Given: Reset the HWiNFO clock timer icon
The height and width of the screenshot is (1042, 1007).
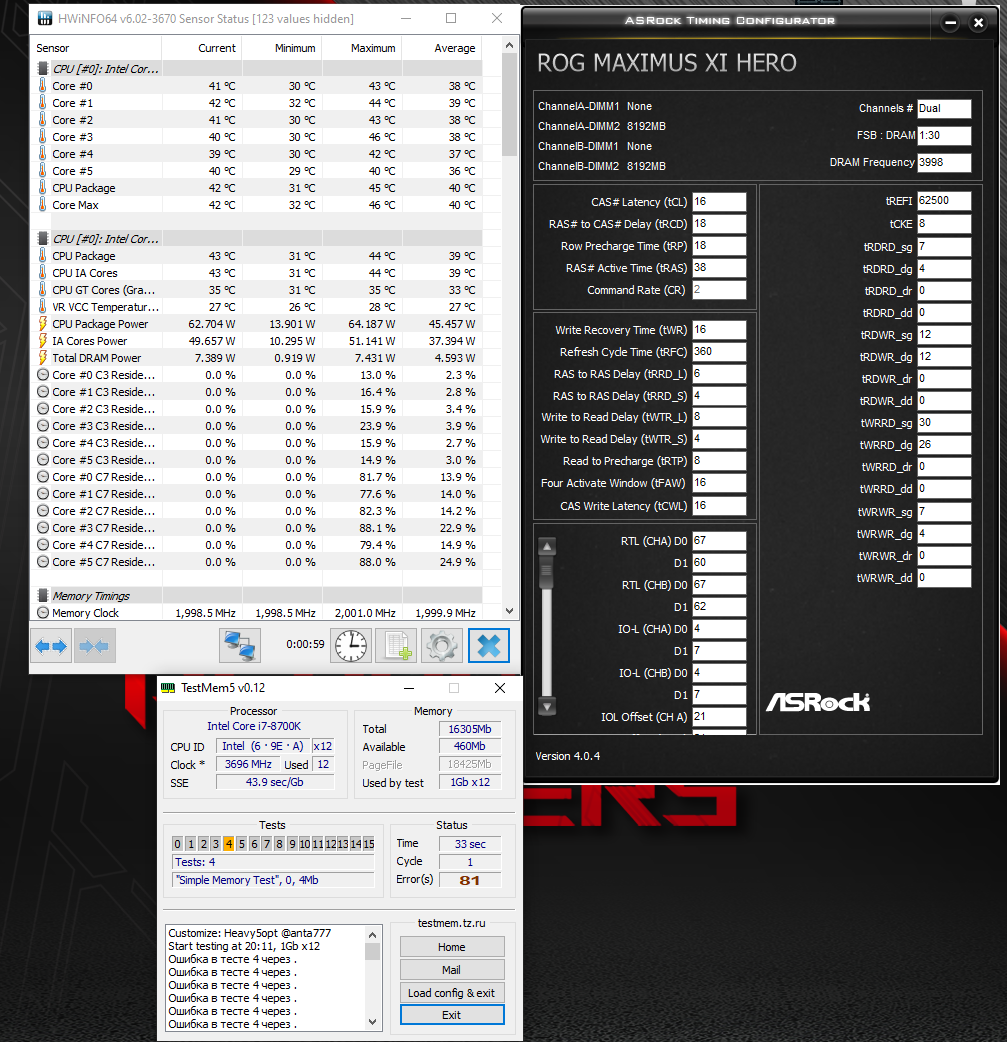Looking at the screenshot, I should [351, 646].
